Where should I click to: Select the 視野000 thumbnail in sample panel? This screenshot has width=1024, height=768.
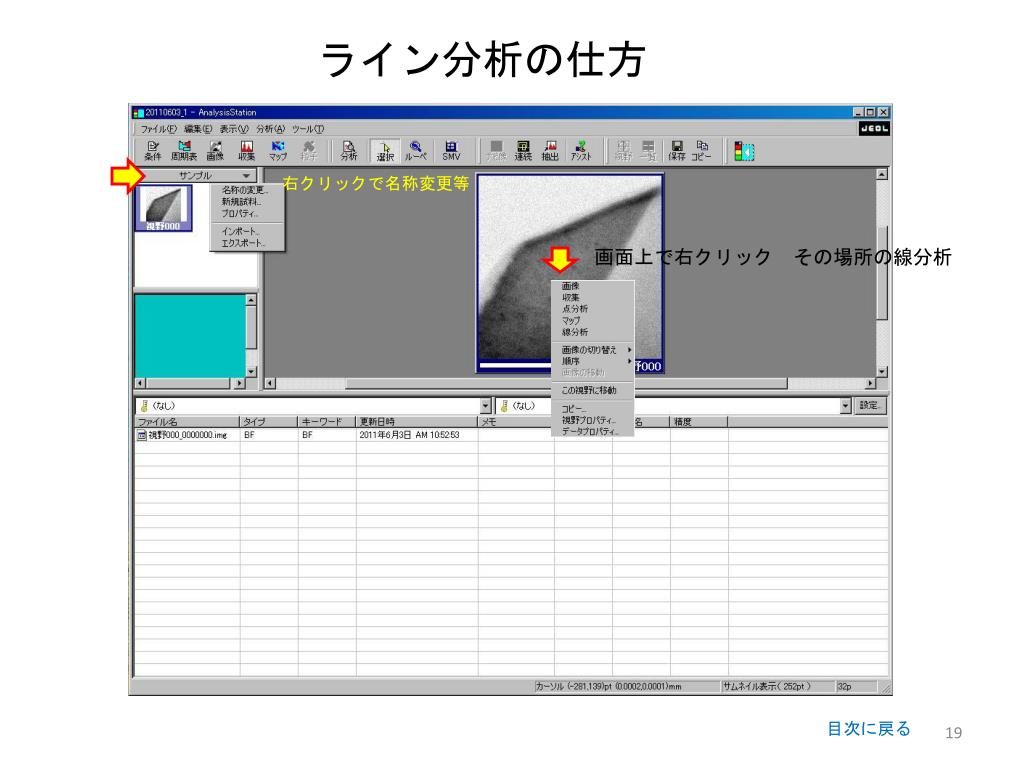click(163, 208)
